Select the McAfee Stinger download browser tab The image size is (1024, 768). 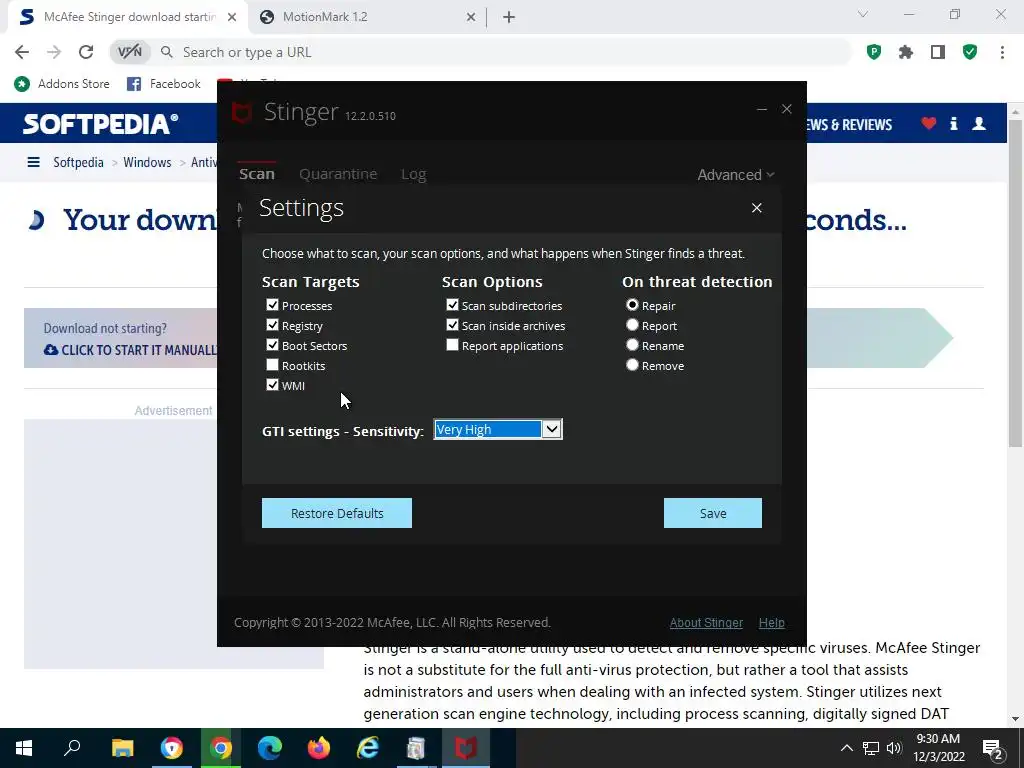(127, 17)
